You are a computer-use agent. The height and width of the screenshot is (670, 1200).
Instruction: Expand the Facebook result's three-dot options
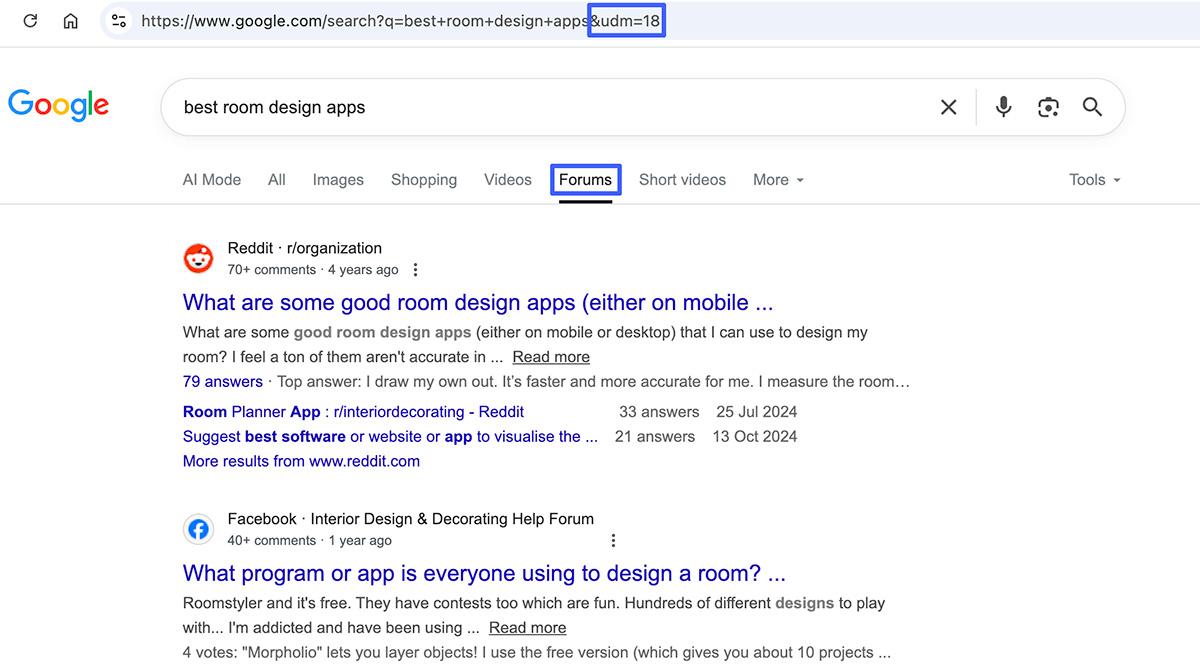click(613, 540)
